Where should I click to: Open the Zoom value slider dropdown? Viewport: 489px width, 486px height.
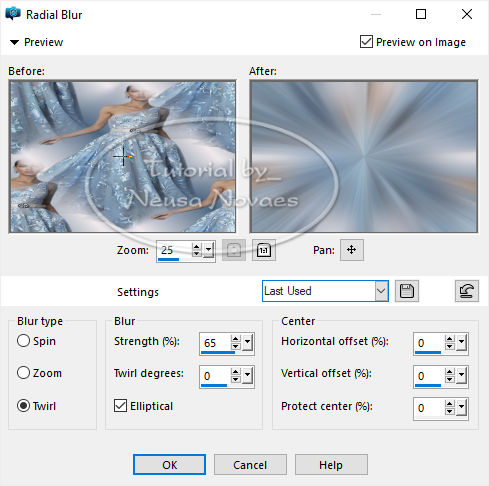[209, 250]
